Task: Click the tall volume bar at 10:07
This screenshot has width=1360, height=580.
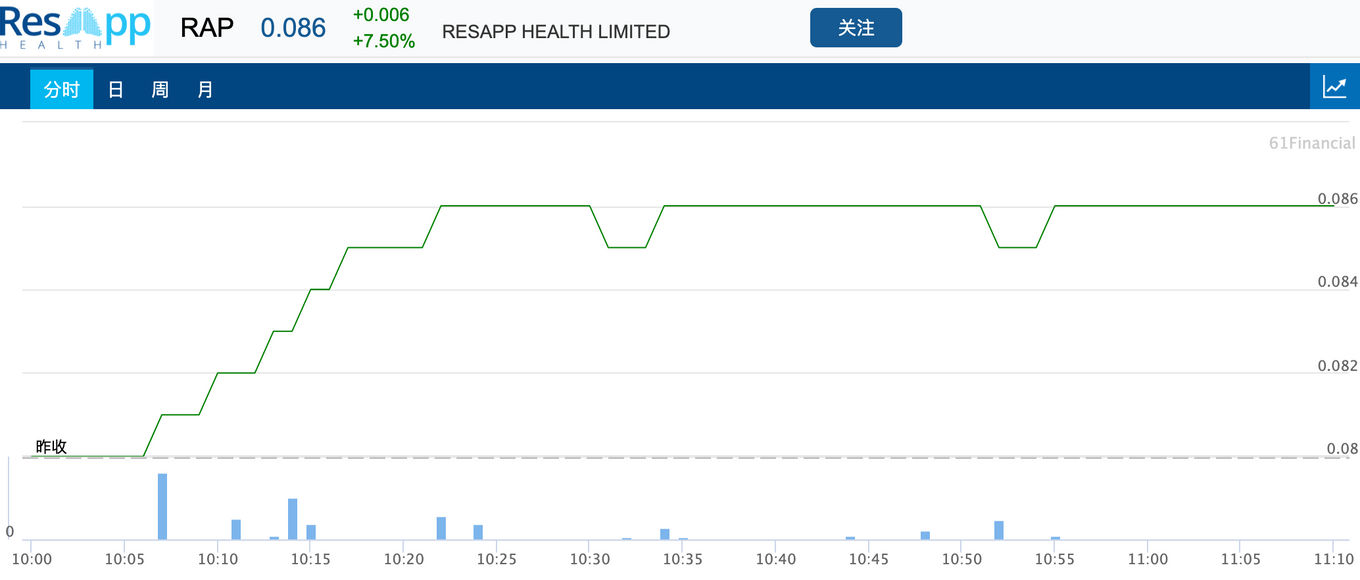Action: [x=162, y=506]
